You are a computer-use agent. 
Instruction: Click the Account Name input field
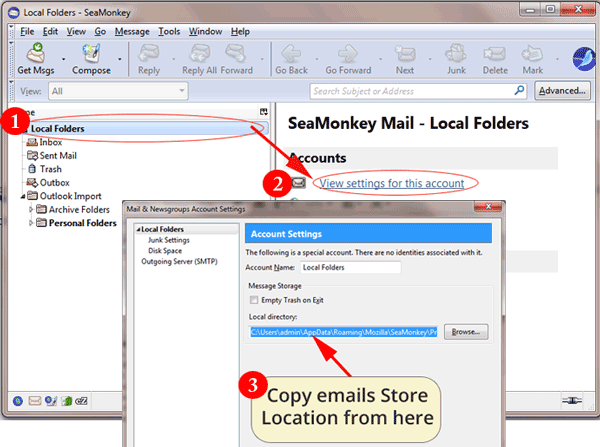point(351,268)
